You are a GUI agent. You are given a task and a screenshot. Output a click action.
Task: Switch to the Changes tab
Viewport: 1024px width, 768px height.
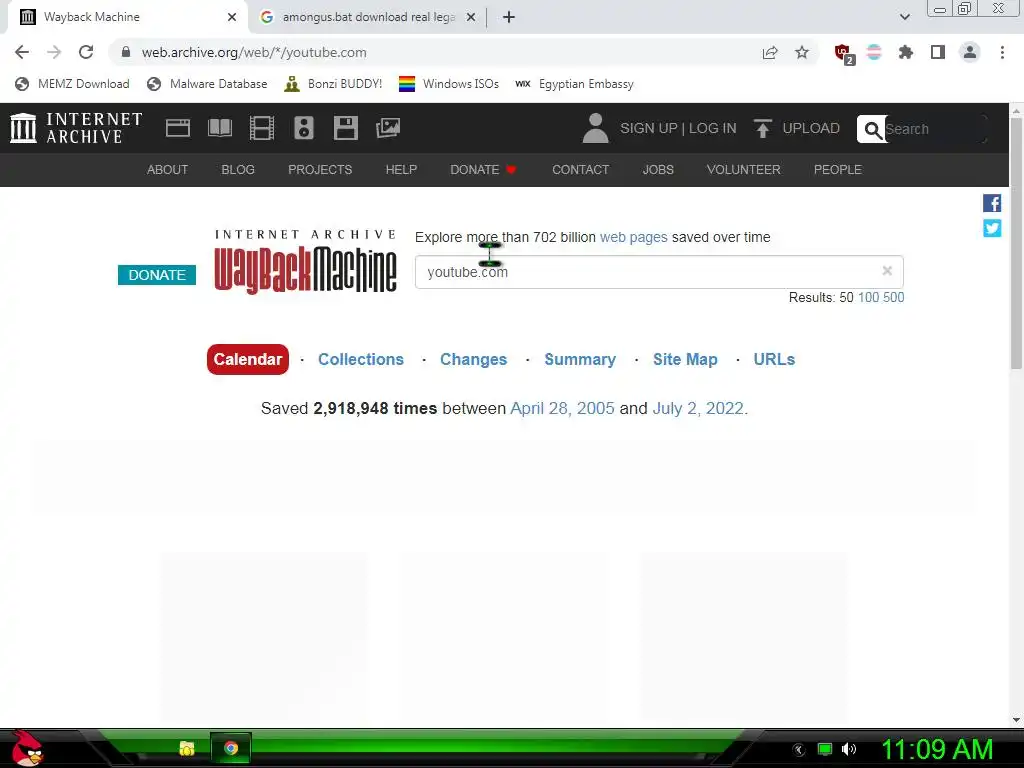pos(473,359)
